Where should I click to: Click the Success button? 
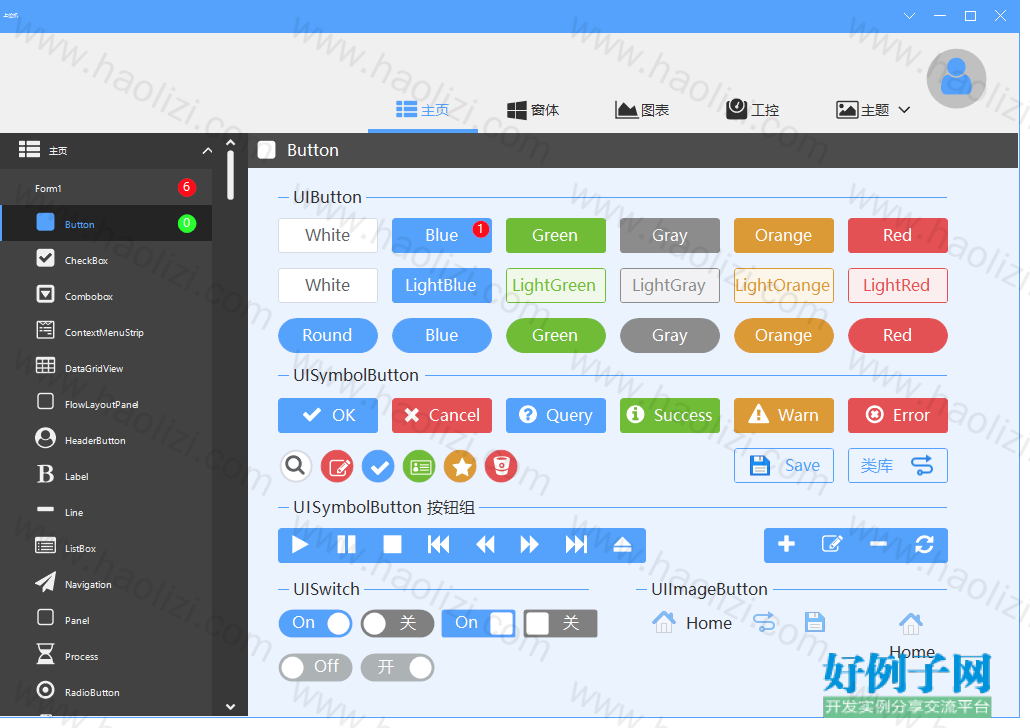click(x=670, y=415)
